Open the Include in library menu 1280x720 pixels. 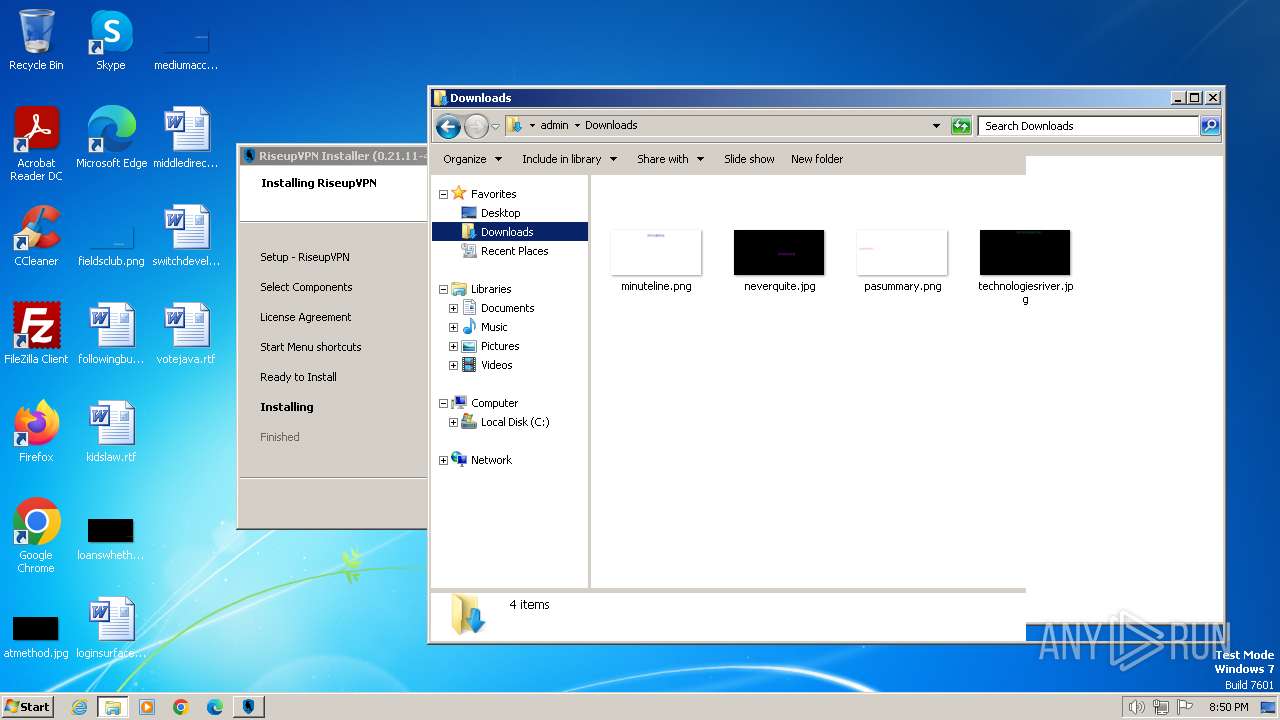click(569, 159)
